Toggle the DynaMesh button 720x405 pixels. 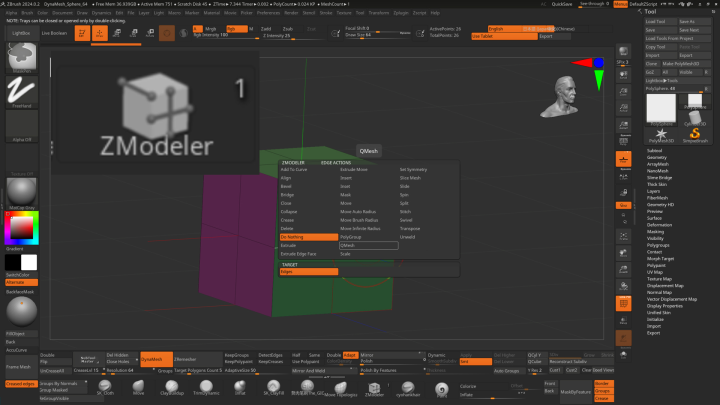click(x=152, y=357)
